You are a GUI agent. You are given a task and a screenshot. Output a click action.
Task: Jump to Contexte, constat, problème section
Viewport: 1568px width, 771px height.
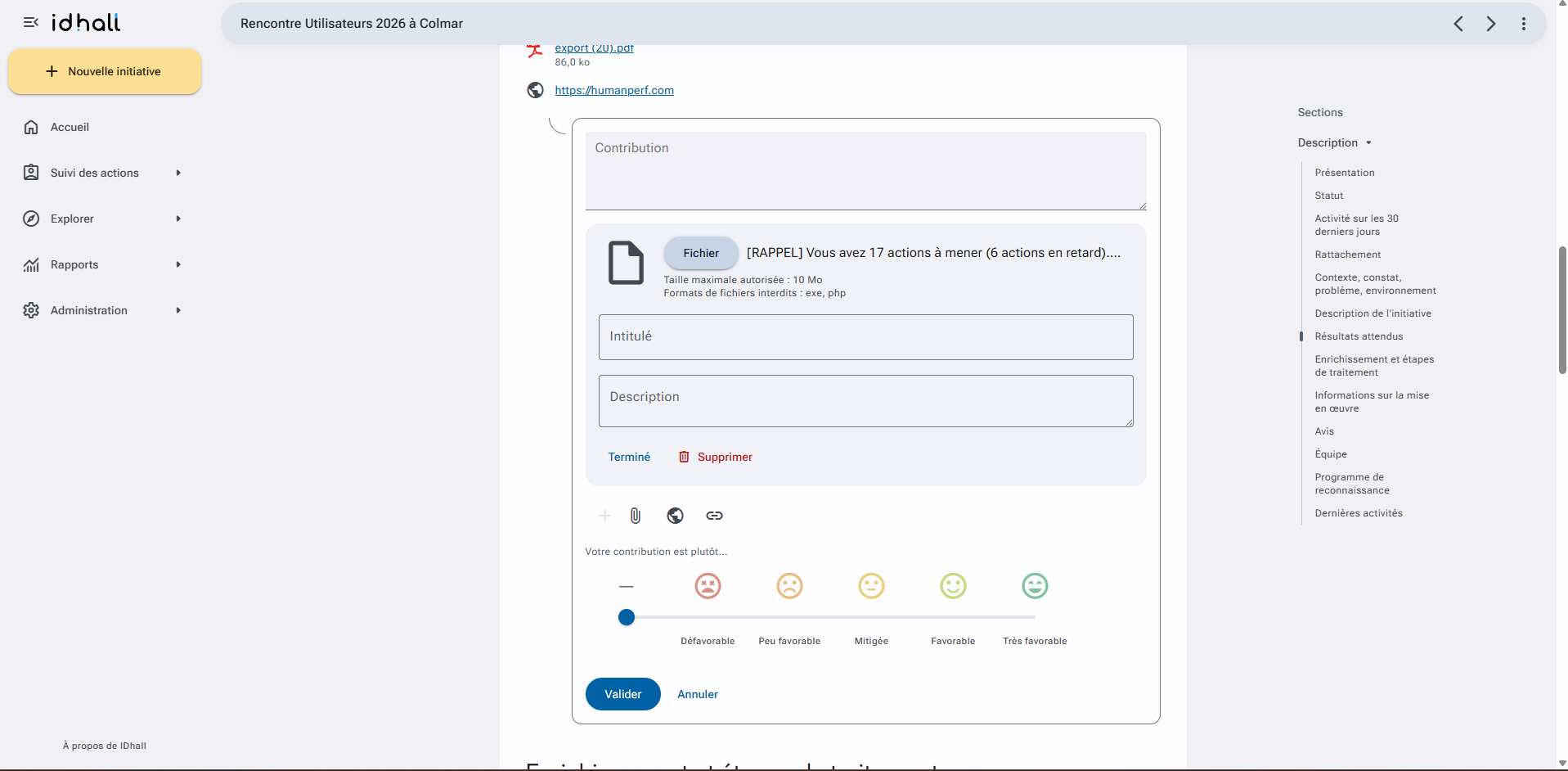pyautogui.click(x=1376, y=284)
